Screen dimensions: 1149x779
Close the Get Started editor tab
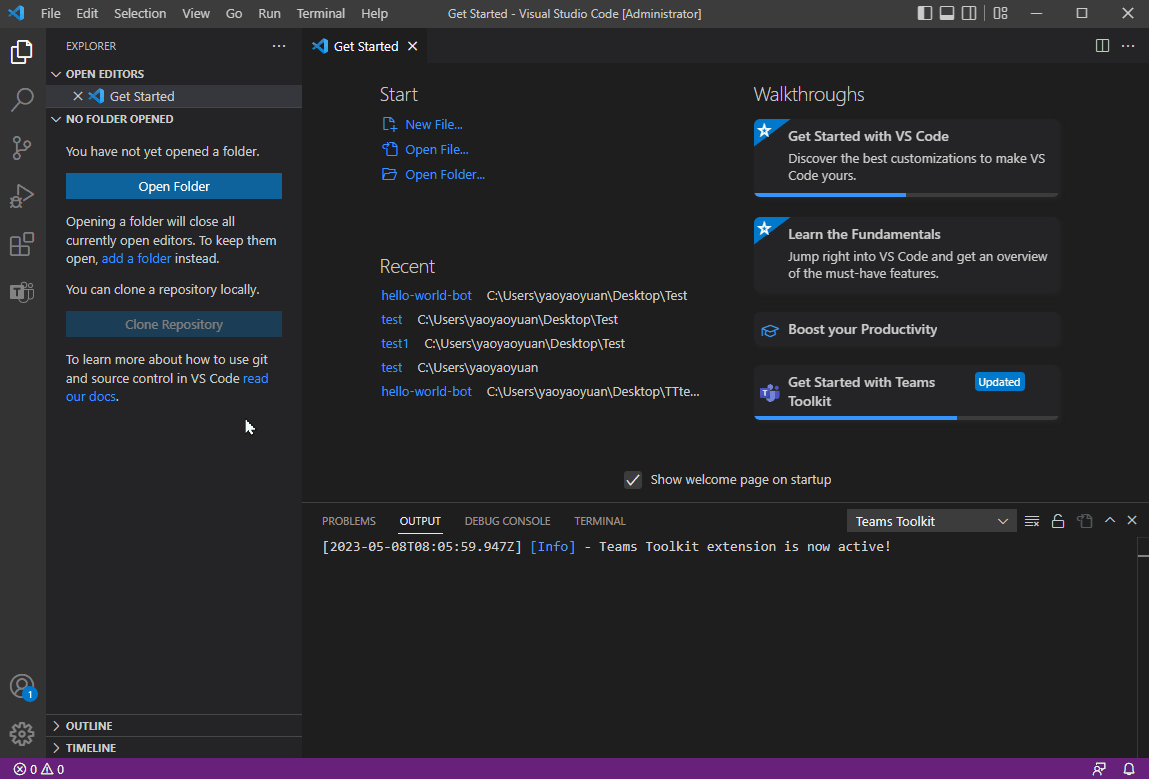pyautogui.click(x=413, y=46)
